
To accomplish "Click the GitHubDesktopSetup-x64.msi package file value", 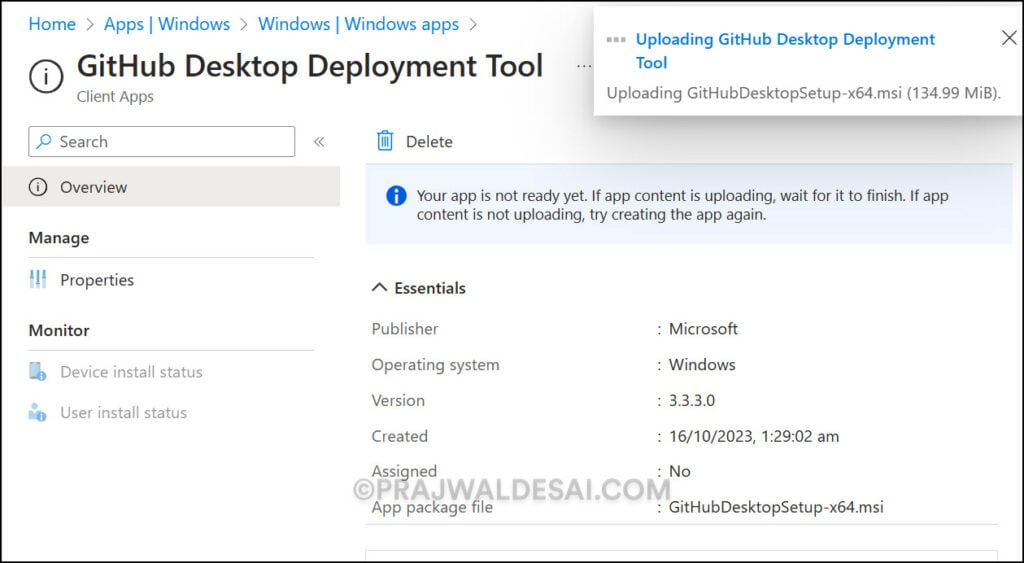I will tap(776, 507).
